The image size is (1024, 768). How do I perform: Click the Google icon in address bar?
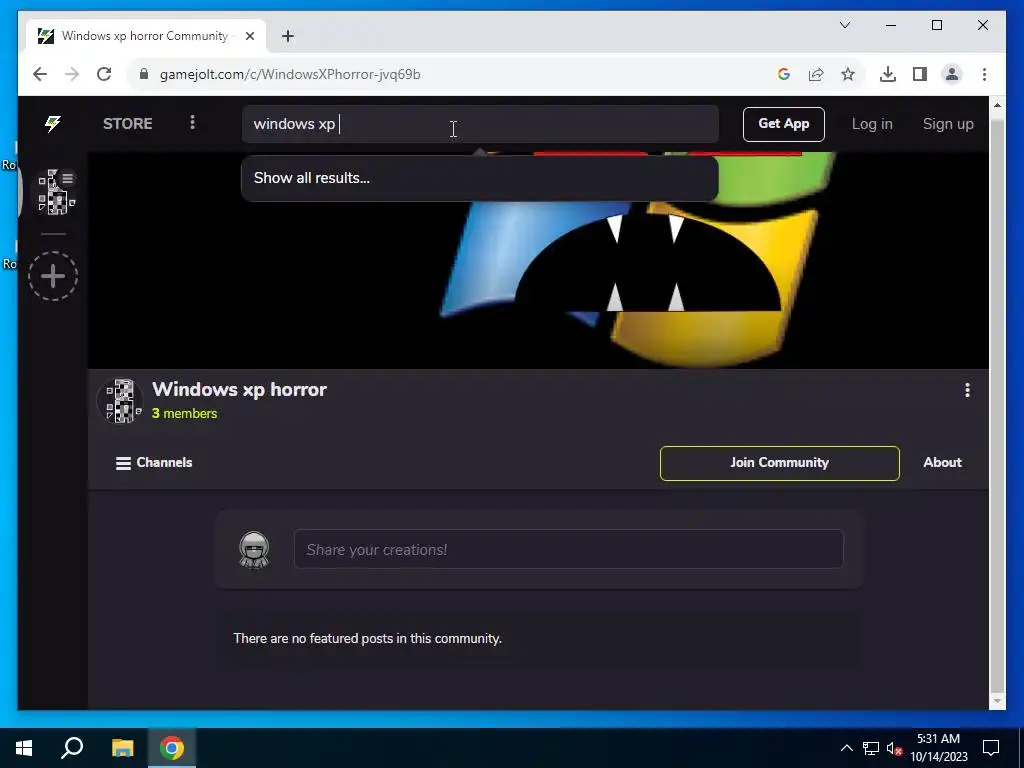[784, 74]
